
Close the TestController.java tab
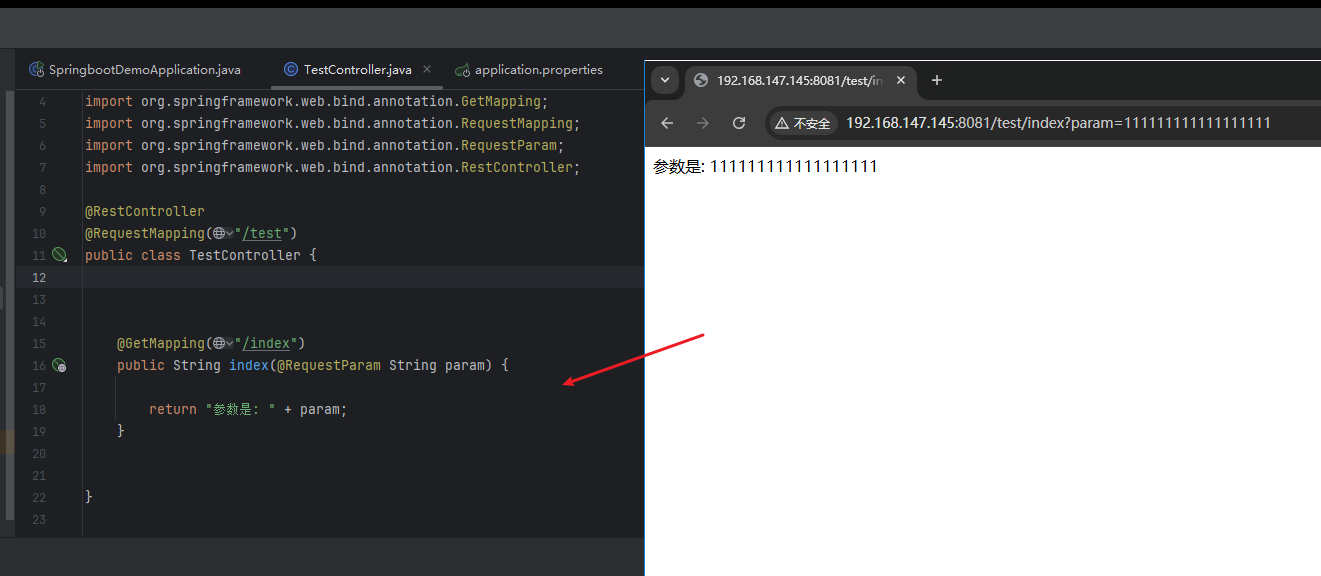427,70
